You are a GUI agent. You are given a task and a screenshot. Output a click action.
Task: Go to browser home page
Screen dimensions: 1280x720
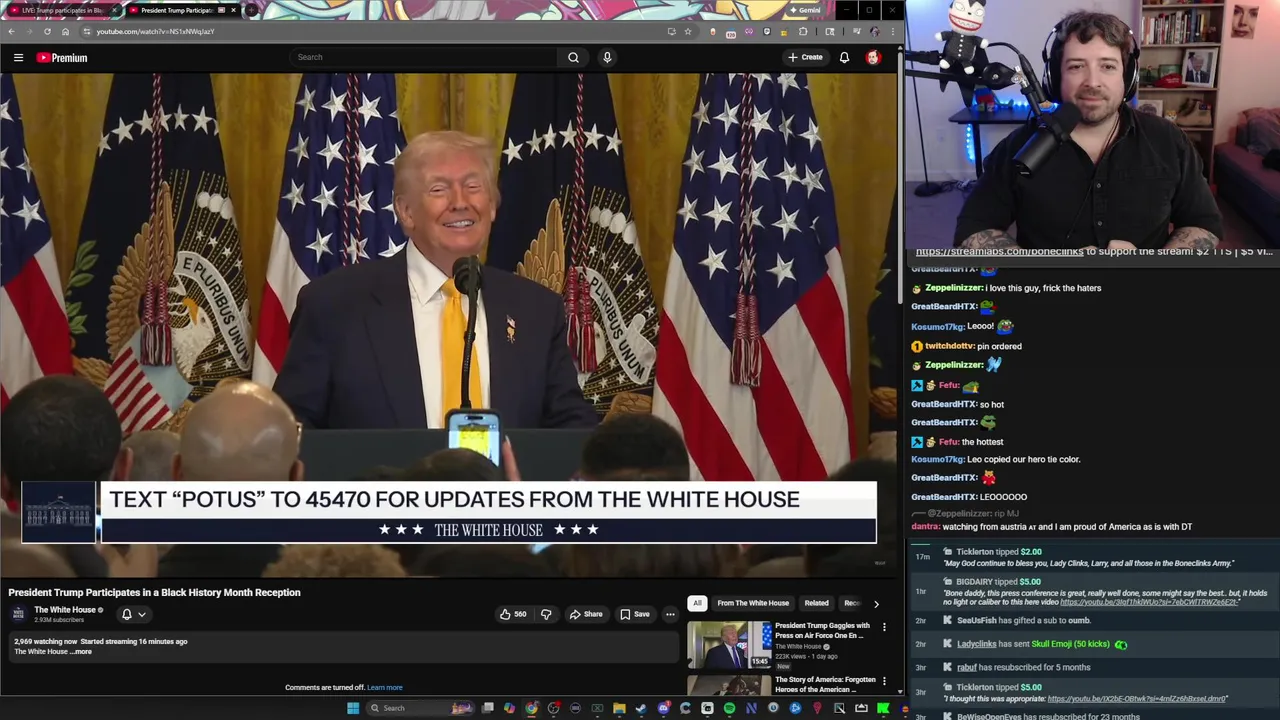[x=66, y=31]
